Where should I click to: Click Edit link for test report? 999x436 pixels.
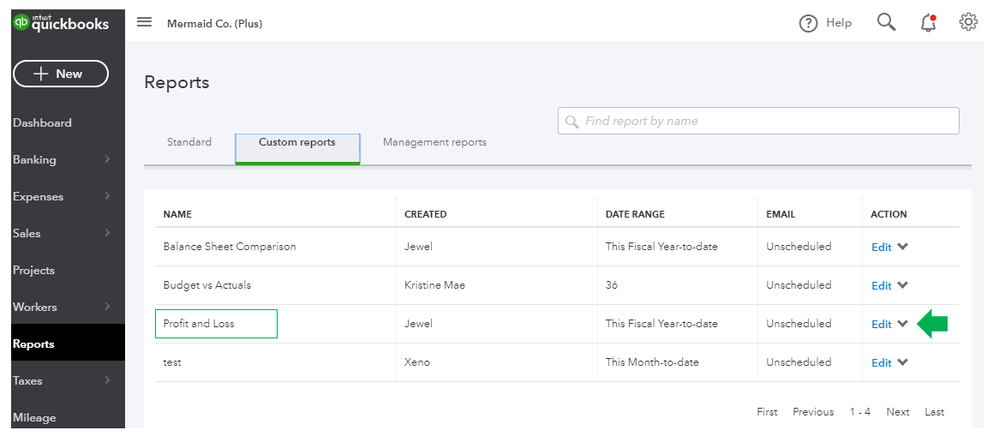click(881, 363)
